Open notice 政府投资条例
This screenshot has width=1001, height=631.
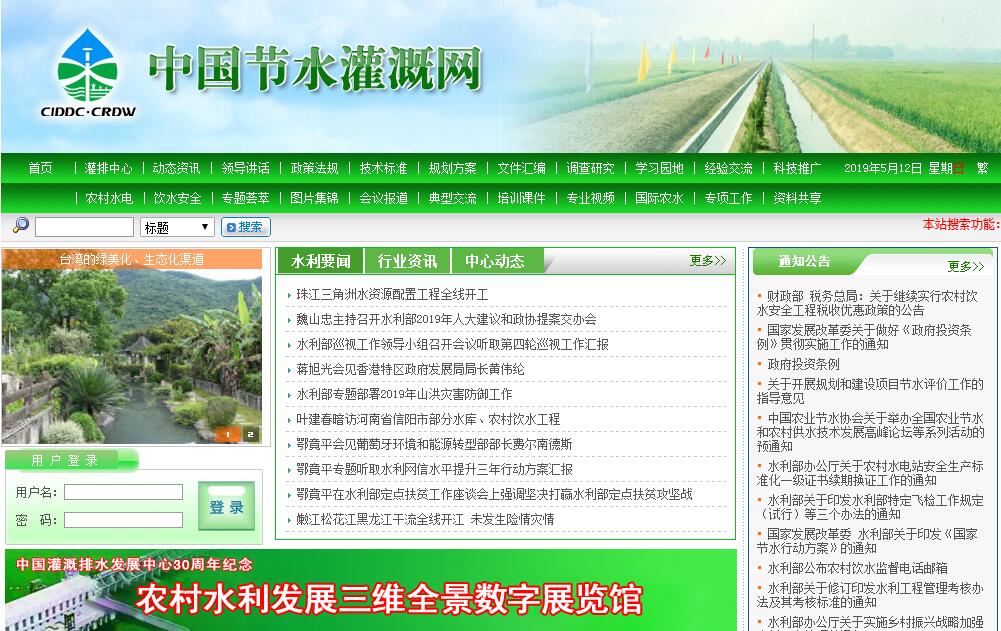tap(803, 364)
